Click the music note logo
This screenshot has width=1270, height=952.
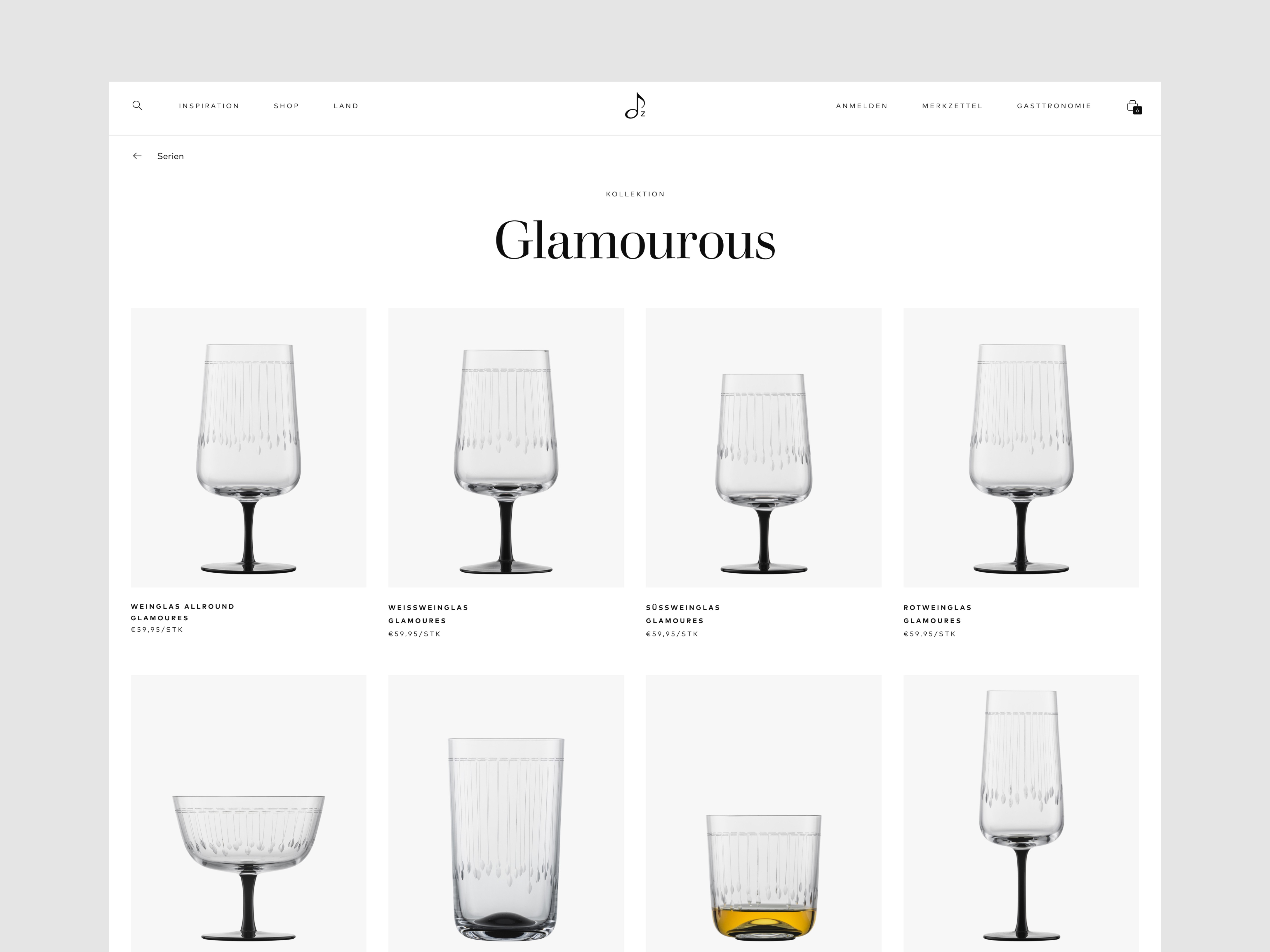[635, 106]
